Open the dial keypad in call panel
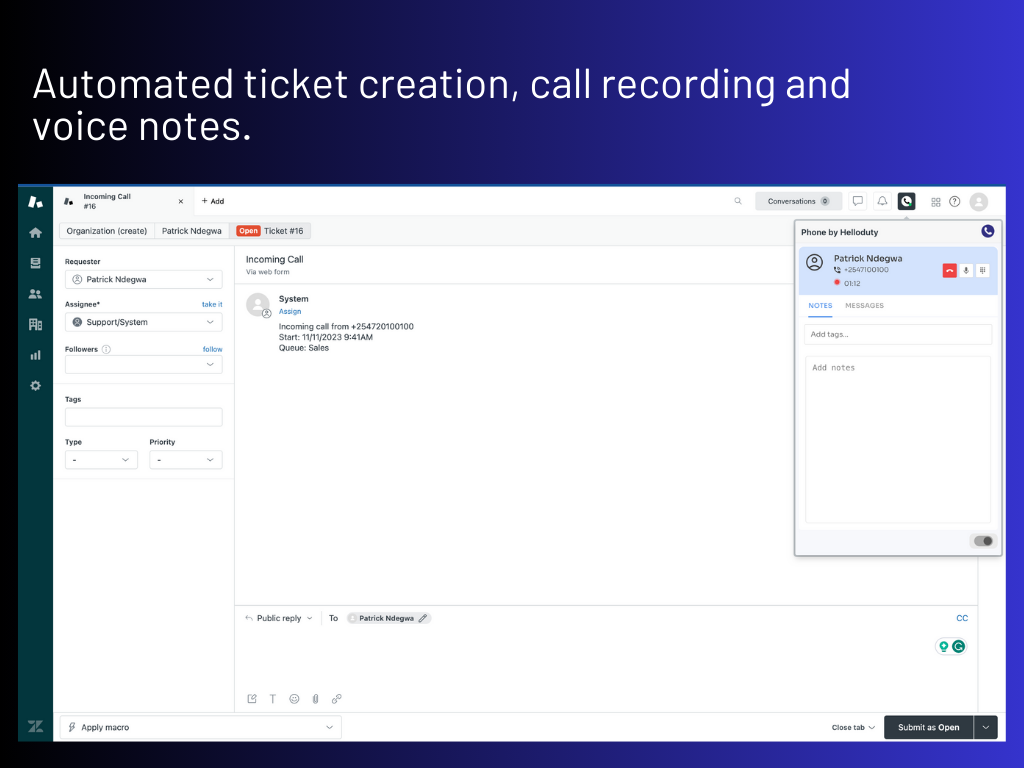 [982, 270]
